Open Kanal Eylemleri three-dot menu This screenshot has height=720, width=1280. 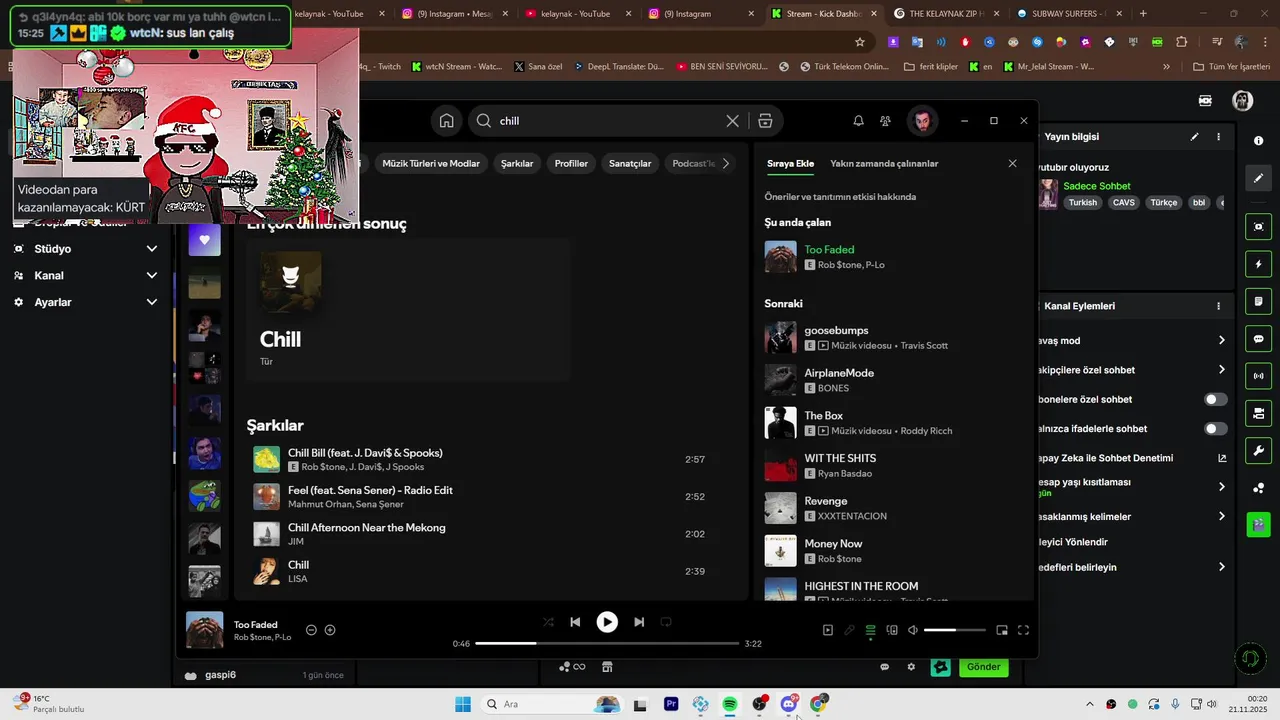click(x=1218, y=306)
